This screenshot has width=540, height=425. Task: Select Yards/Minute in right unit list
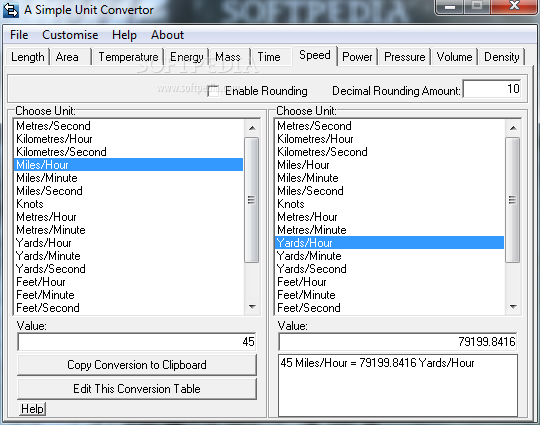tap(390, 256)
